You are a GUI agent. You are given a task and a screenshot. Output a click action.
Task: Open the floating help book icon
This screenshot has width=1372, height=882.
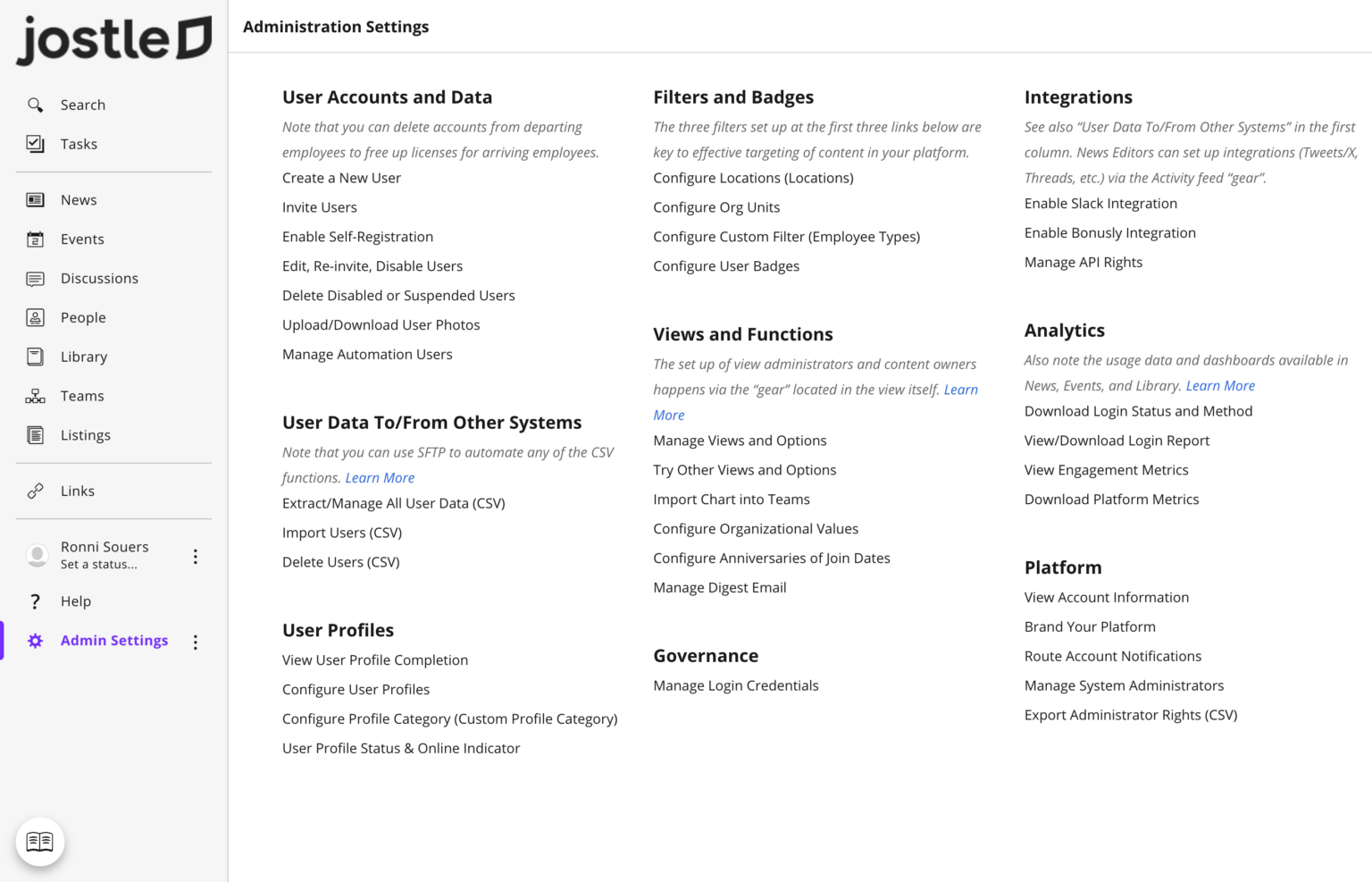coord(40,841)
